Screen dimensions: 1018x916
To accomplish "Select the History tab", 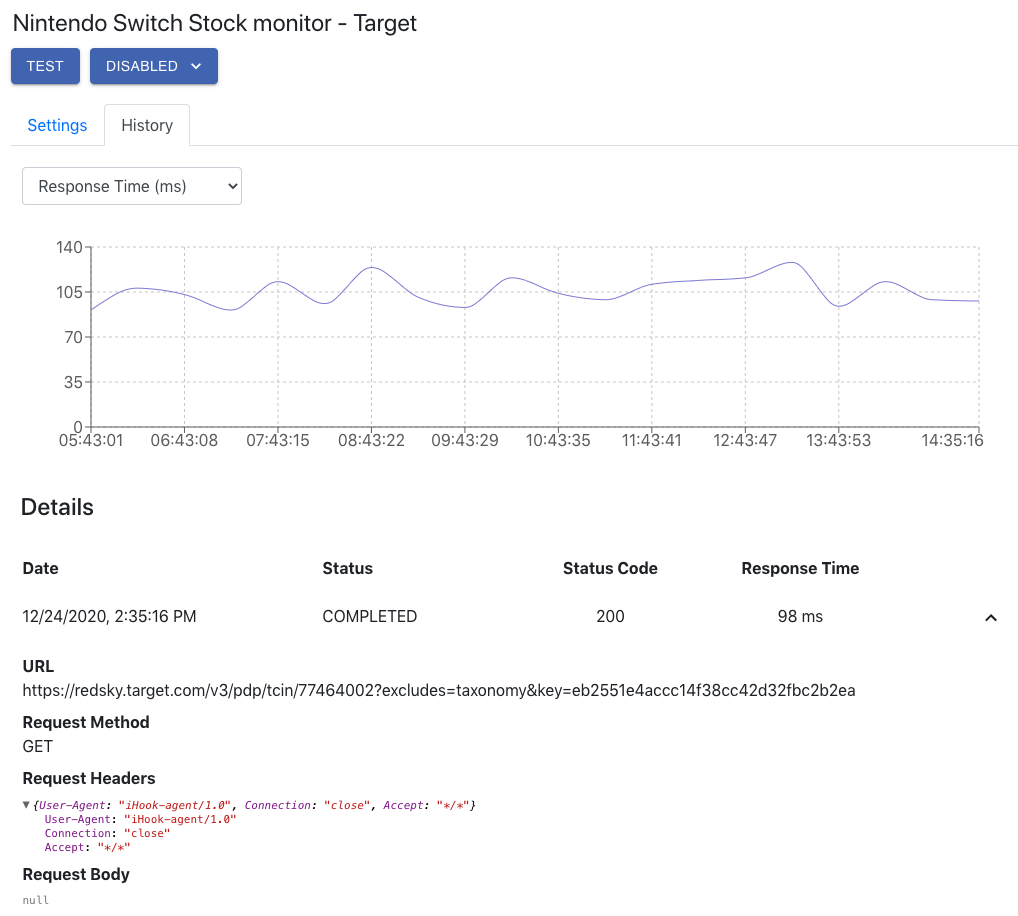I will [x=147, y=125].
